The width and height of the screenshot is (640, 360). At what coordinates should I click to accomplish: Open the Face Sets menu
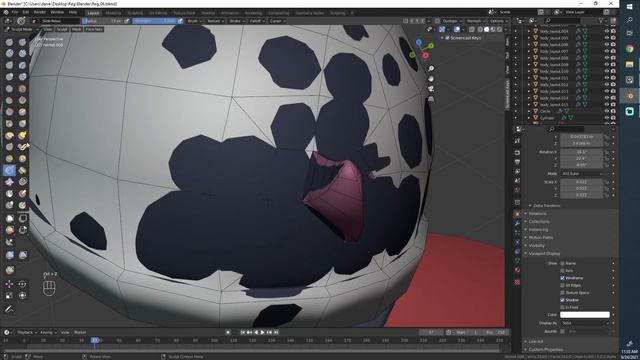click(x=94, y=29)
